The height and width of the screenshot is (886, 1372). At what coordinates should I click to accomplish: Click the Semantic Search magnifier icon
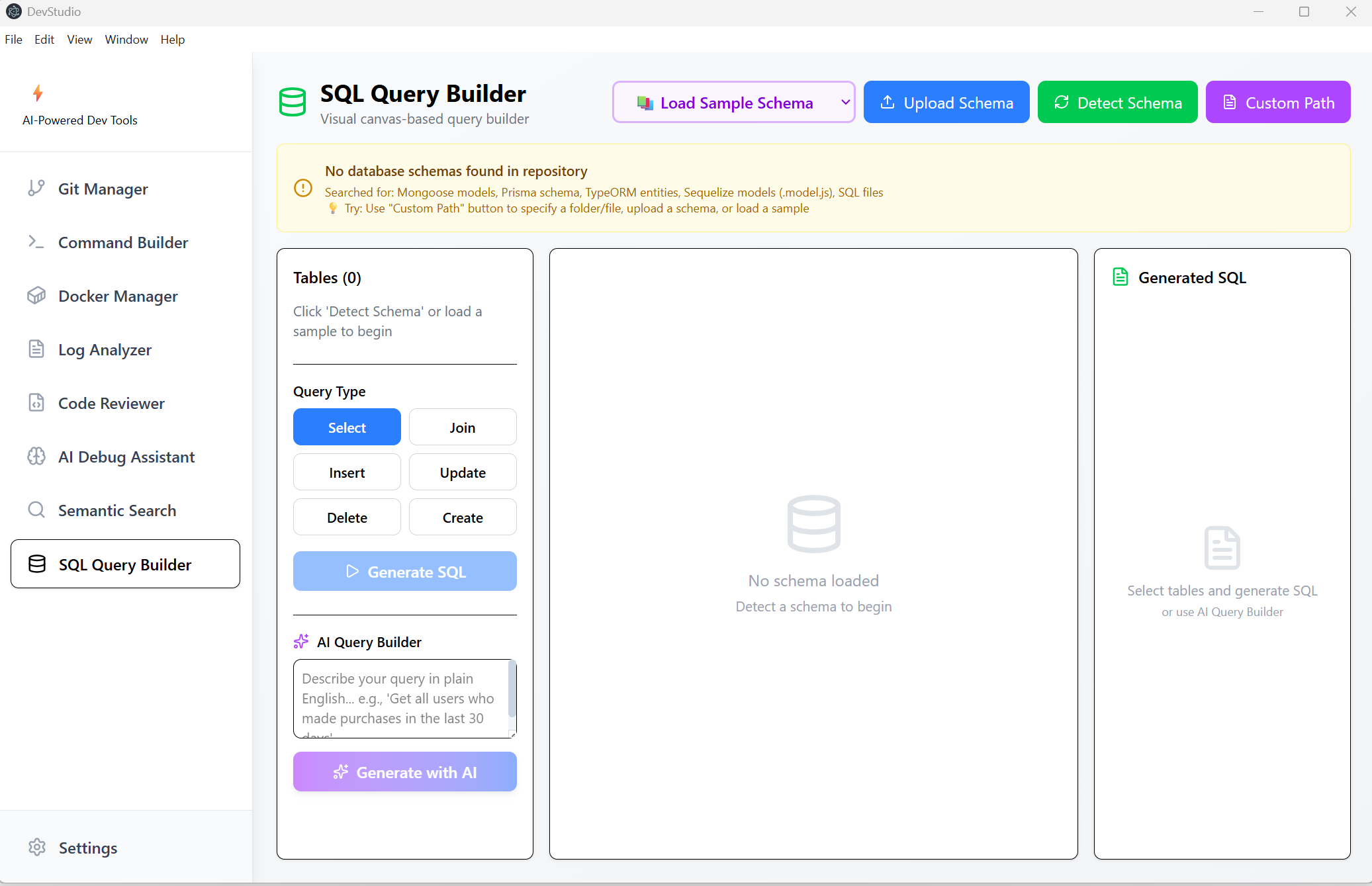click(x=36, y=510)
